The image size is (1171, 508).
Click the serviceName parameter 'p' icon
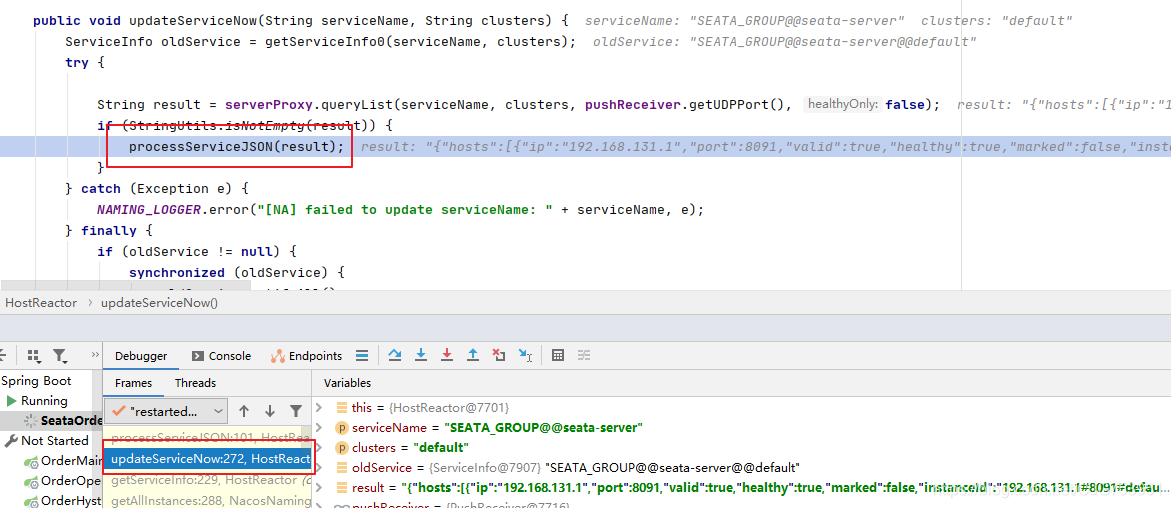pos(341,428)
